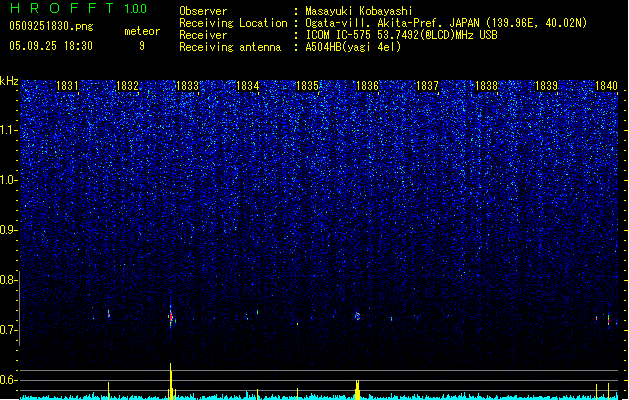Click the yellow power spike below 1836
The height and width of the screenshot is (400, 629).
[x=357, y=390]
